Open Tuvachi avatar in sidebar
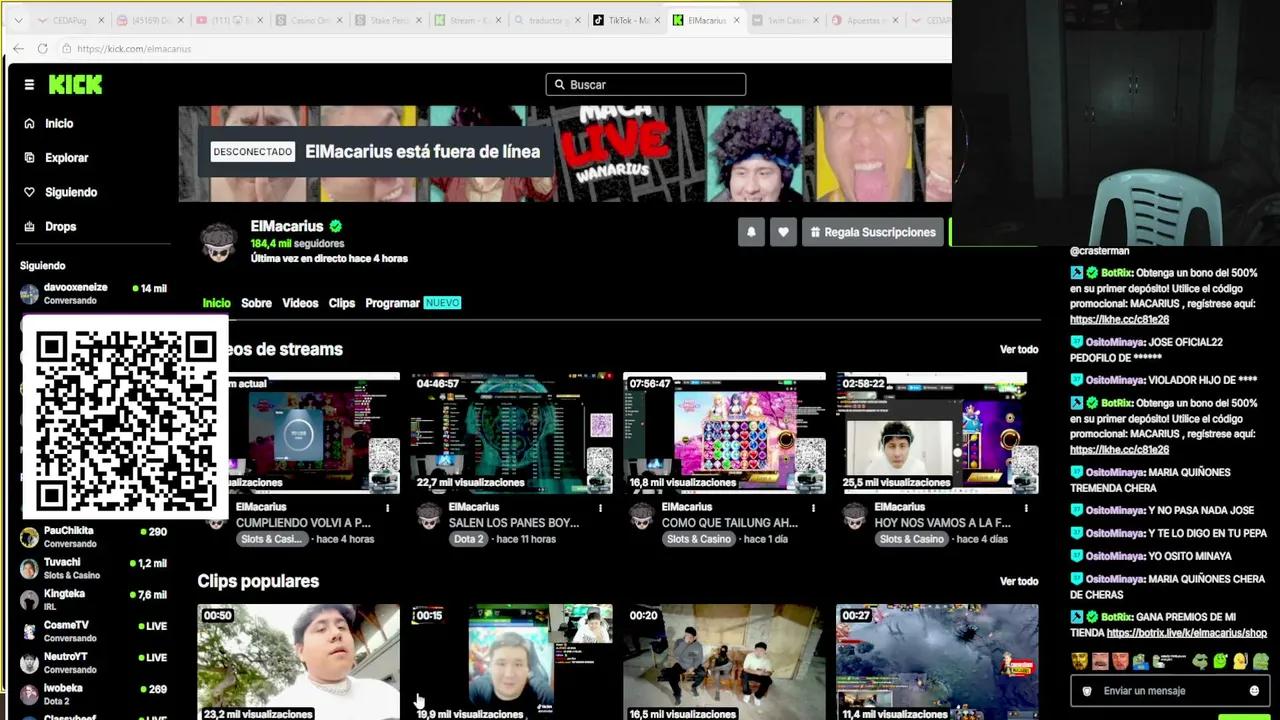This screenshot has height=720, width=1280. 29,569
